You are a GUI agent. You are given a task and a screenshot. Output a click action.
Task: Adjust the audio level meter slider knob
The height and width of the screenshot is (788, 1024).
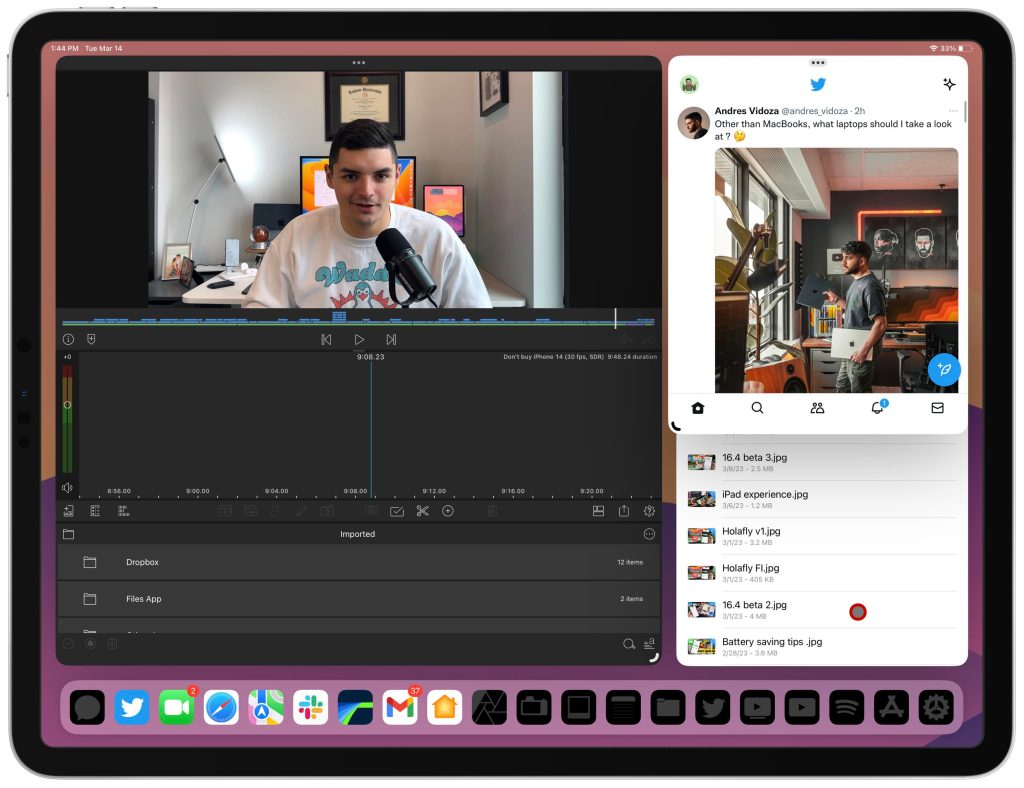pyautogui.click(x=67, y=405)
